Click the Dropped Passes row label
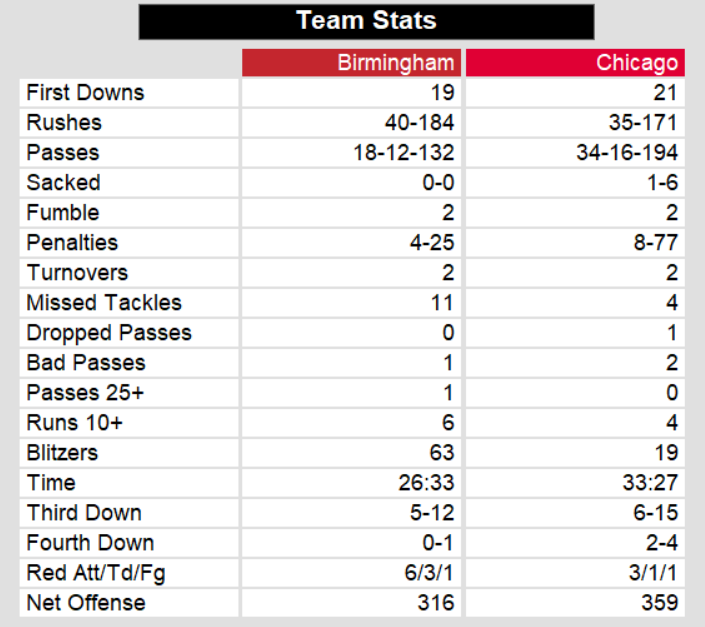This screenshot has width=705, height=627. point(109,333)
